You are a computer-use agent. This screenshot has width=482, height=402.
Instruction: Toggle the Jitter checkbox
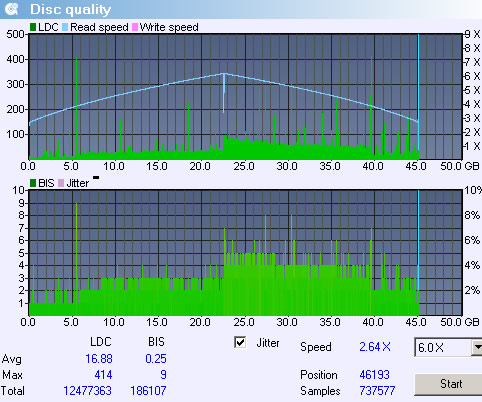pyautogui.click(x=240, y=342)
